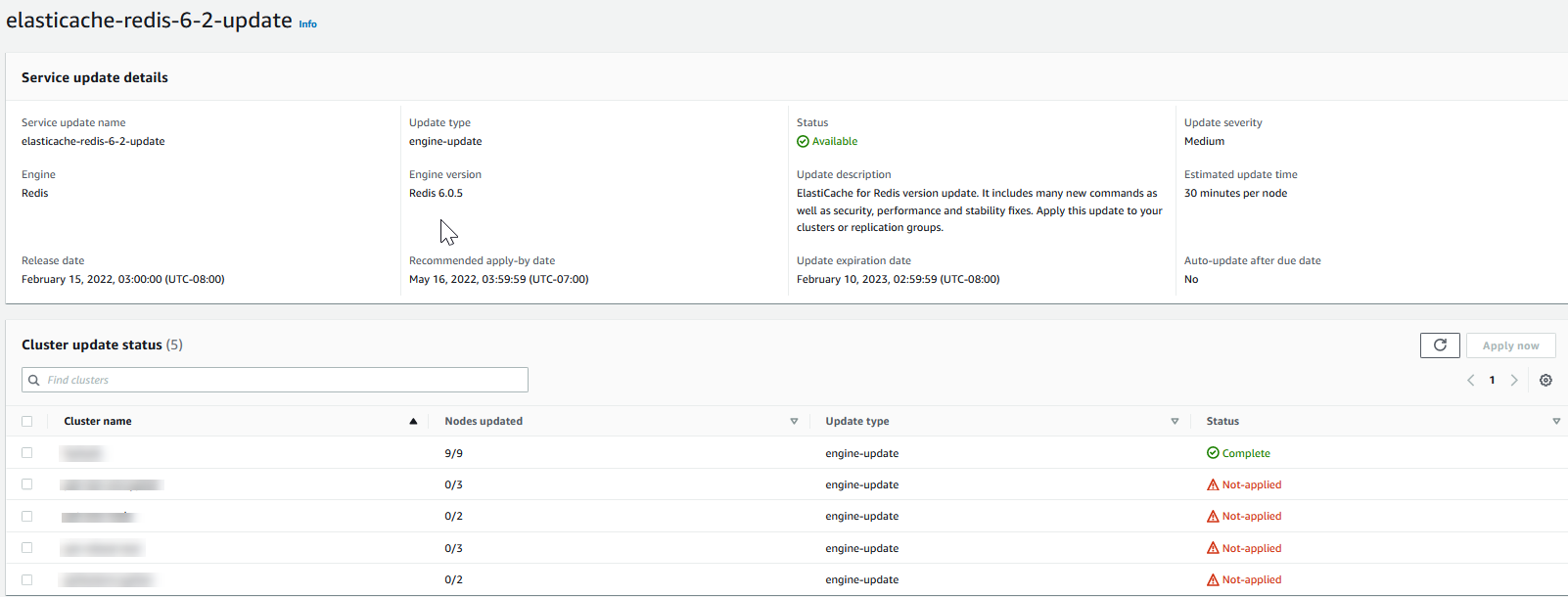Sort by Cluster name ascending arrow
Viewport: 1568px width, 597px height.
tap(413, 422)
